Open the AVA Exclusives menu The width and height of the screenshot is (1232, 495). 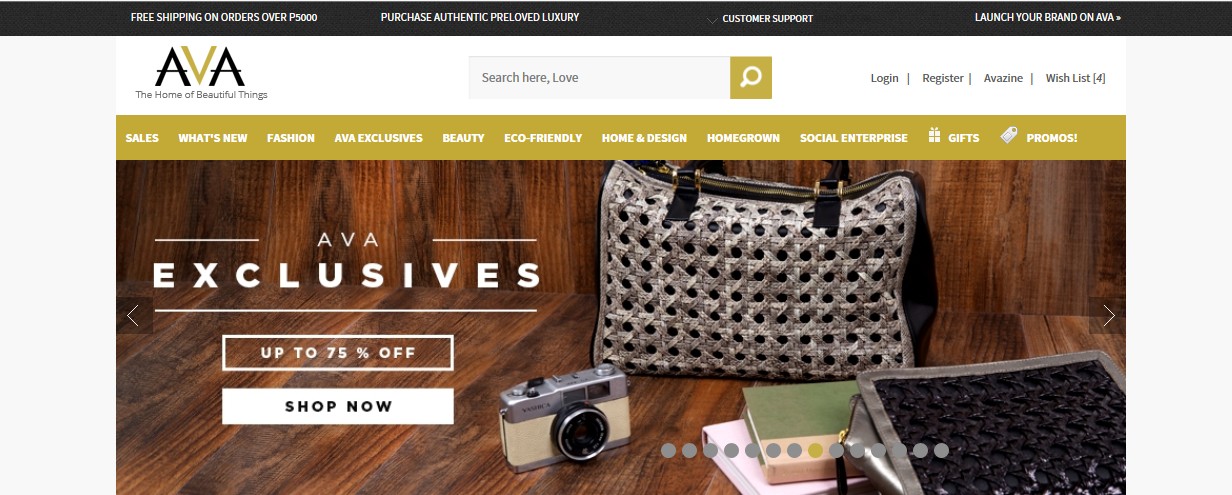[x=378, y=138]
